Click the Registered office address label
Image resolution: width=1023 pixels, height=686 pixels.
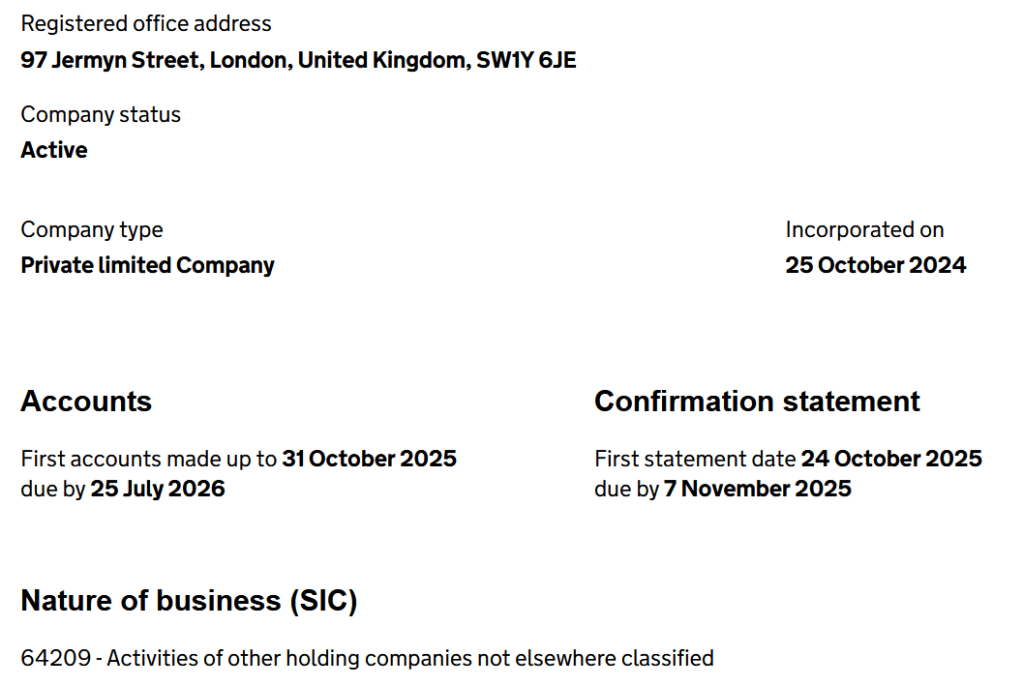click(x=146, y=23)
